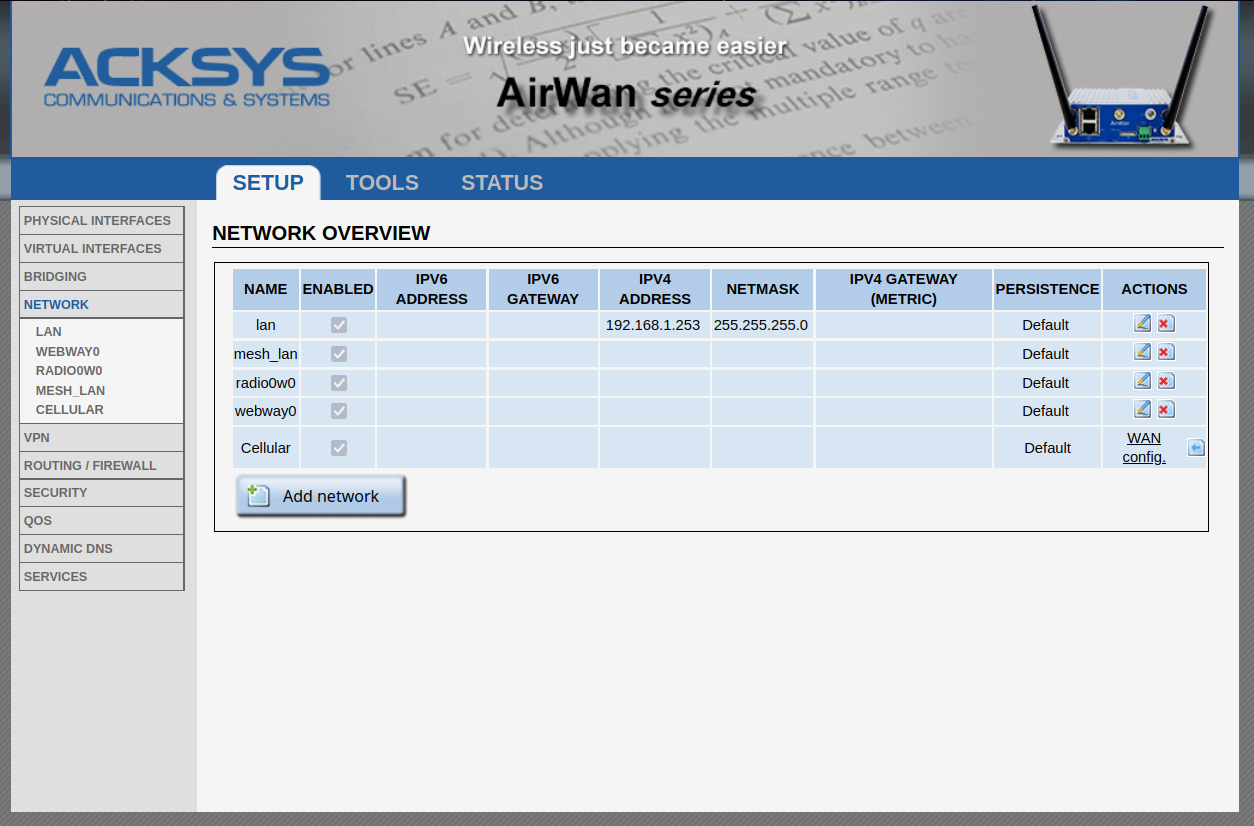Edit the webway0 network row
The image size is (1254, 826).
[1142, 409]
